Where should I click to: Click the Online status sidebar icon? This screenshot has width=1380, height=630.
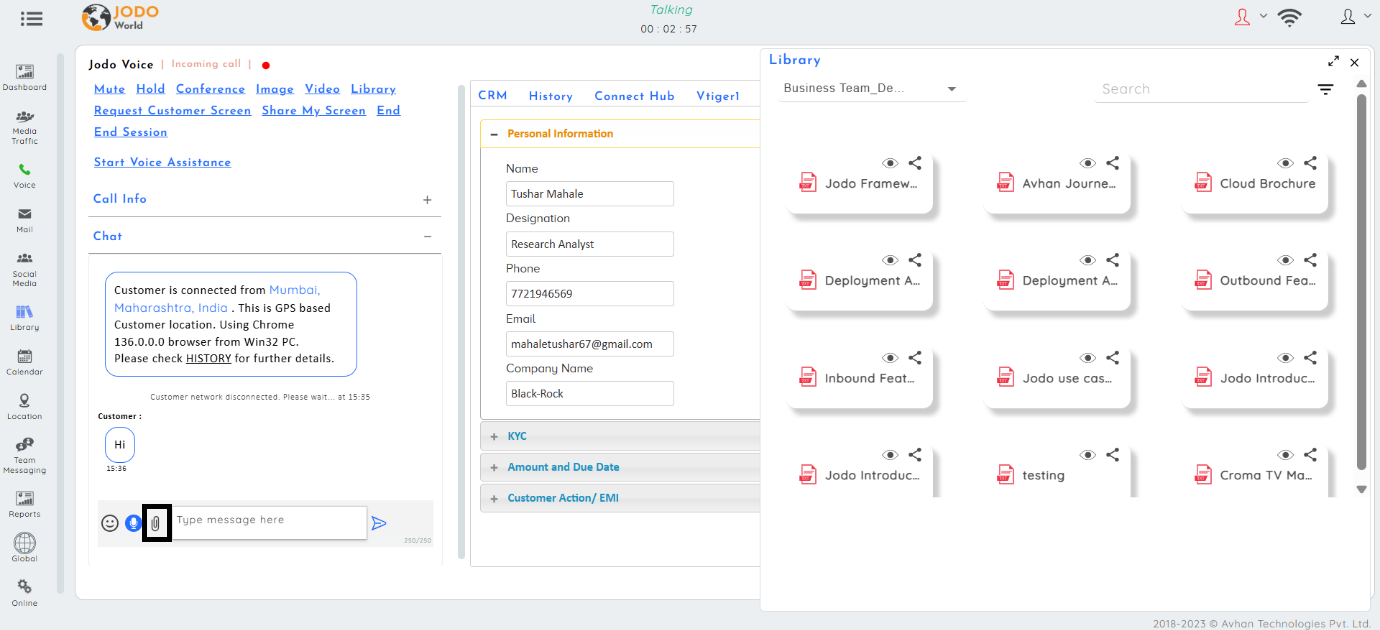tap(24, 593)
